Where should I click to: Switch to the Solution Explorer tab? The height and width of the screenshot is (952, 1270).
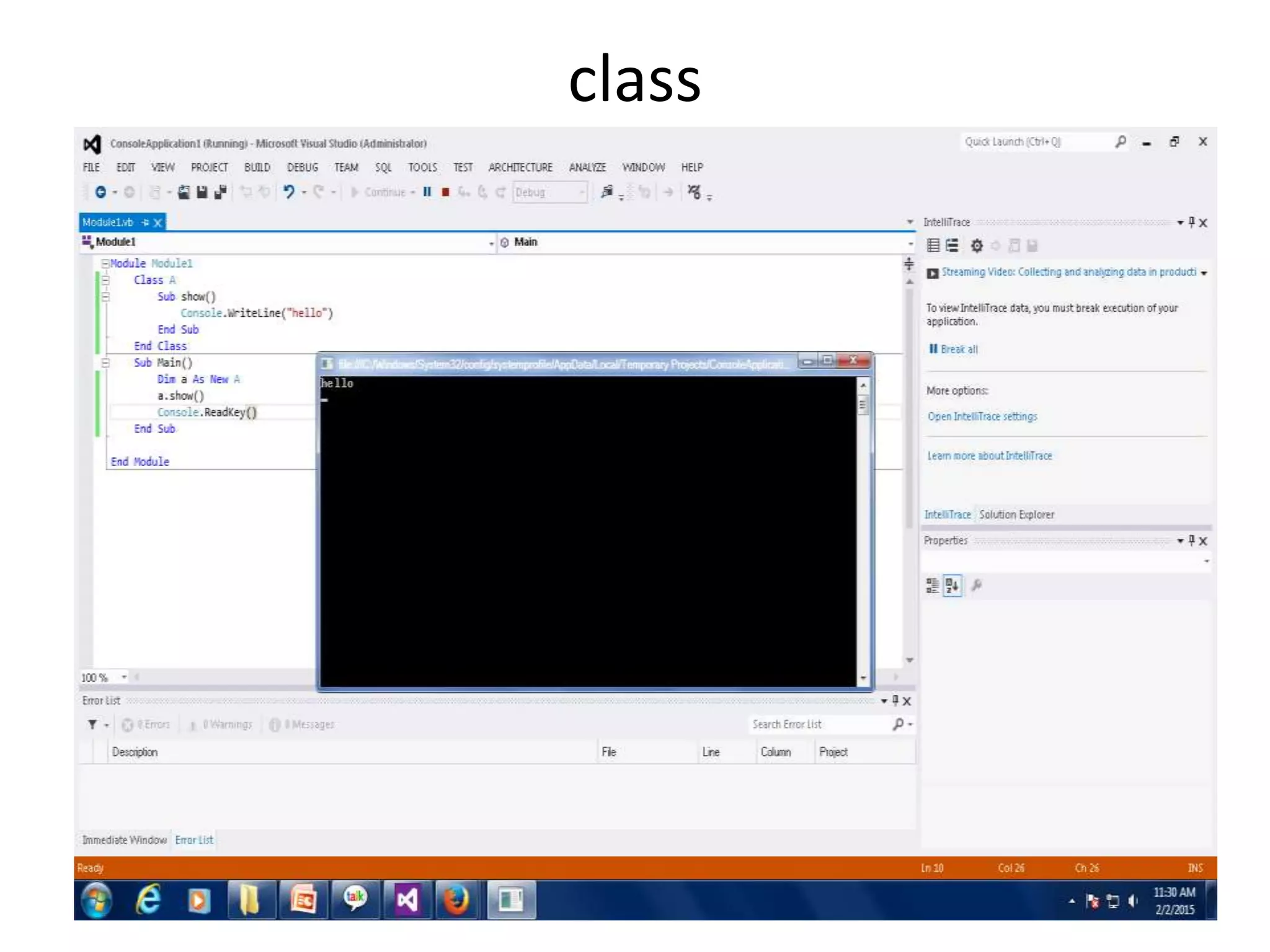(x=1016, y=514)
